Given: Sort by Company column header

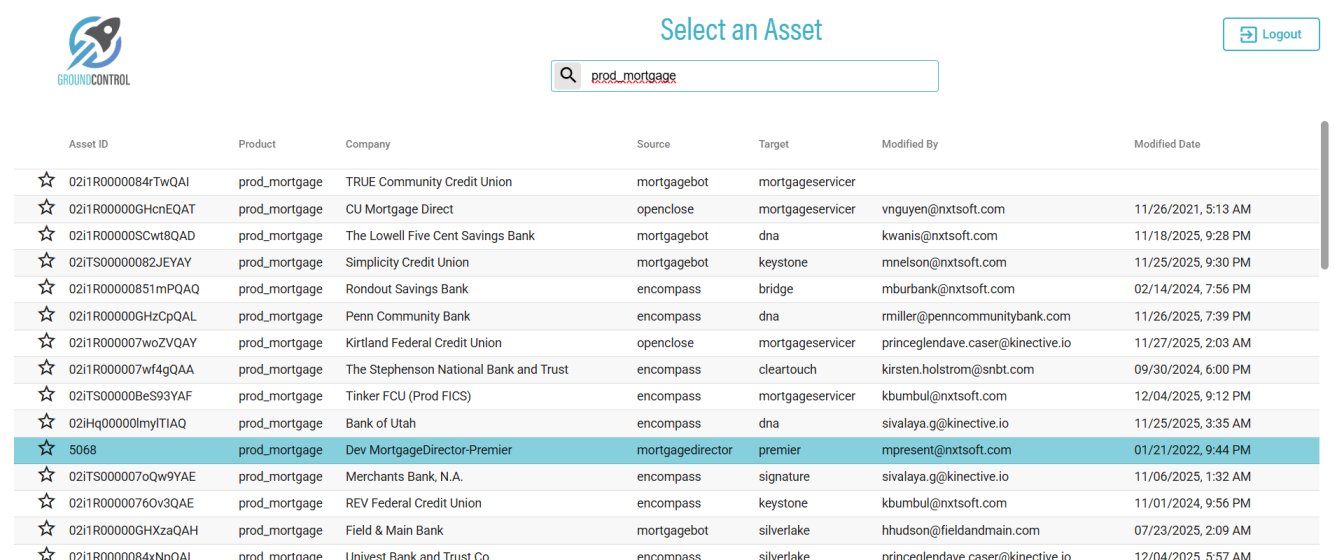Looking at the screenshot, I should [x=368, y=144].
